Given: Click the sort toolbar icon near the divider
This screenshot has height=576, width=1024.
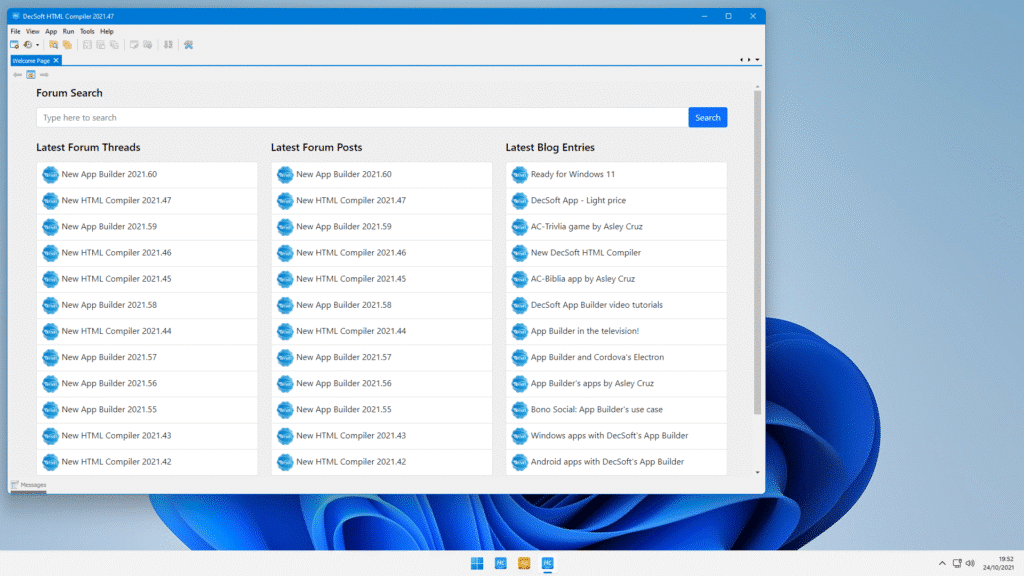Looking at the screenshot, I should point(169,44).
